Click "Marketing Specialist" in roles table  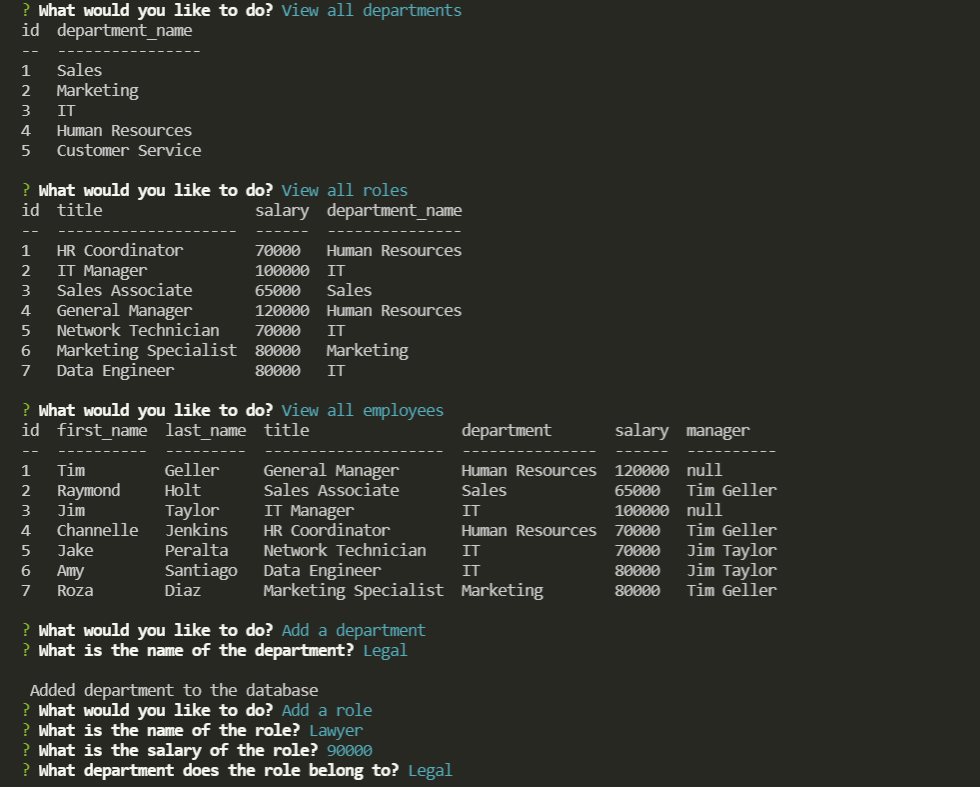click(146, 350)
